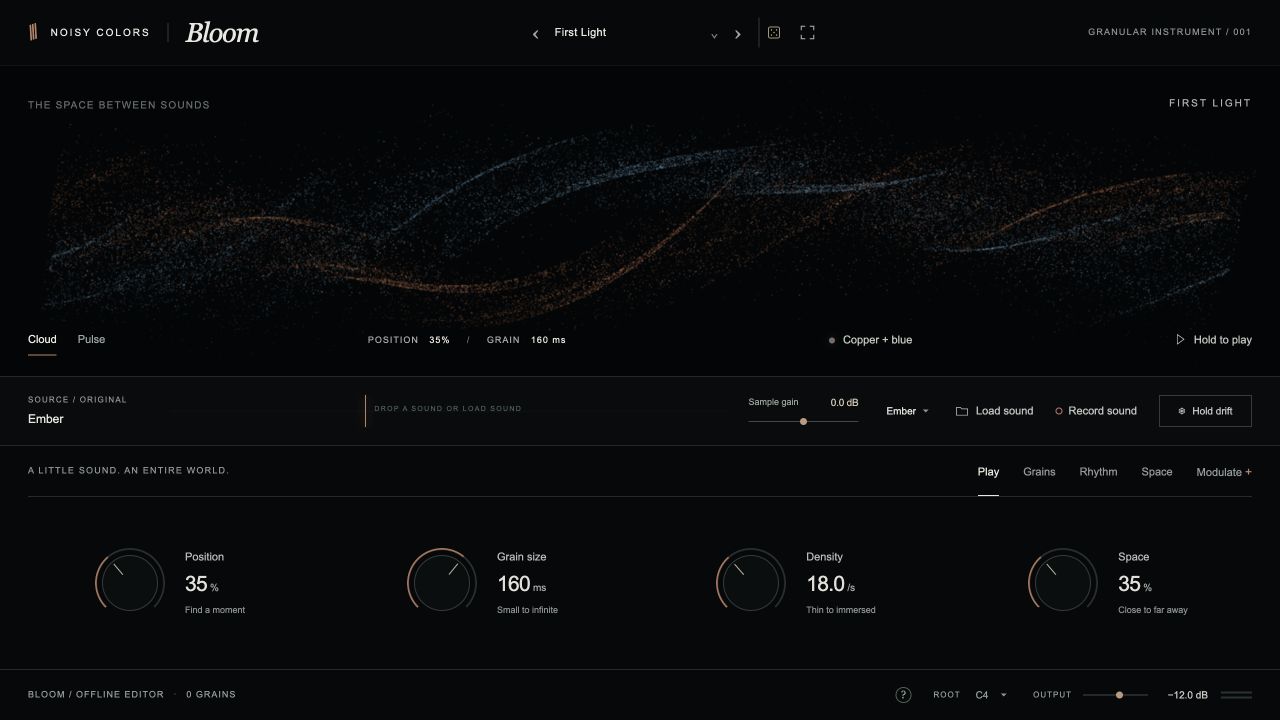Open the Play tab
Image resolution: width=1280 pixels, height=720 pixels.
pos(988,472)
